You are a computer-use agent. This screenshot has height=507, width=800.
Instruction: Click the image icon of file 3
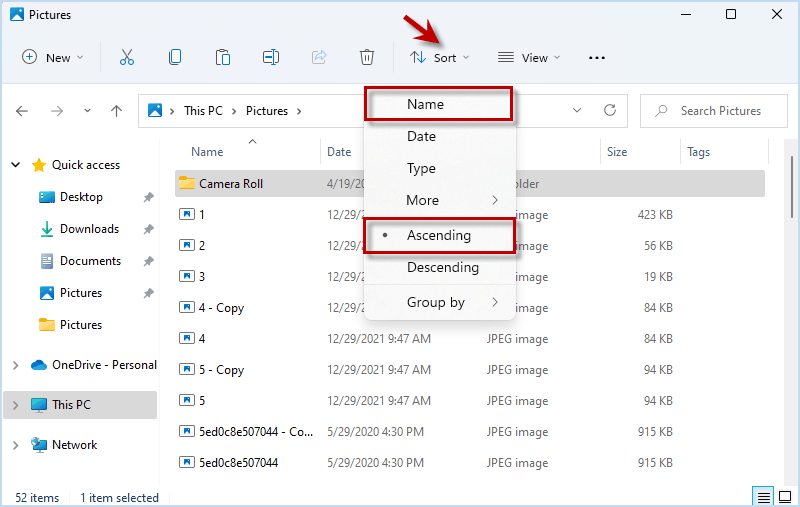click(x=187, y=276)
